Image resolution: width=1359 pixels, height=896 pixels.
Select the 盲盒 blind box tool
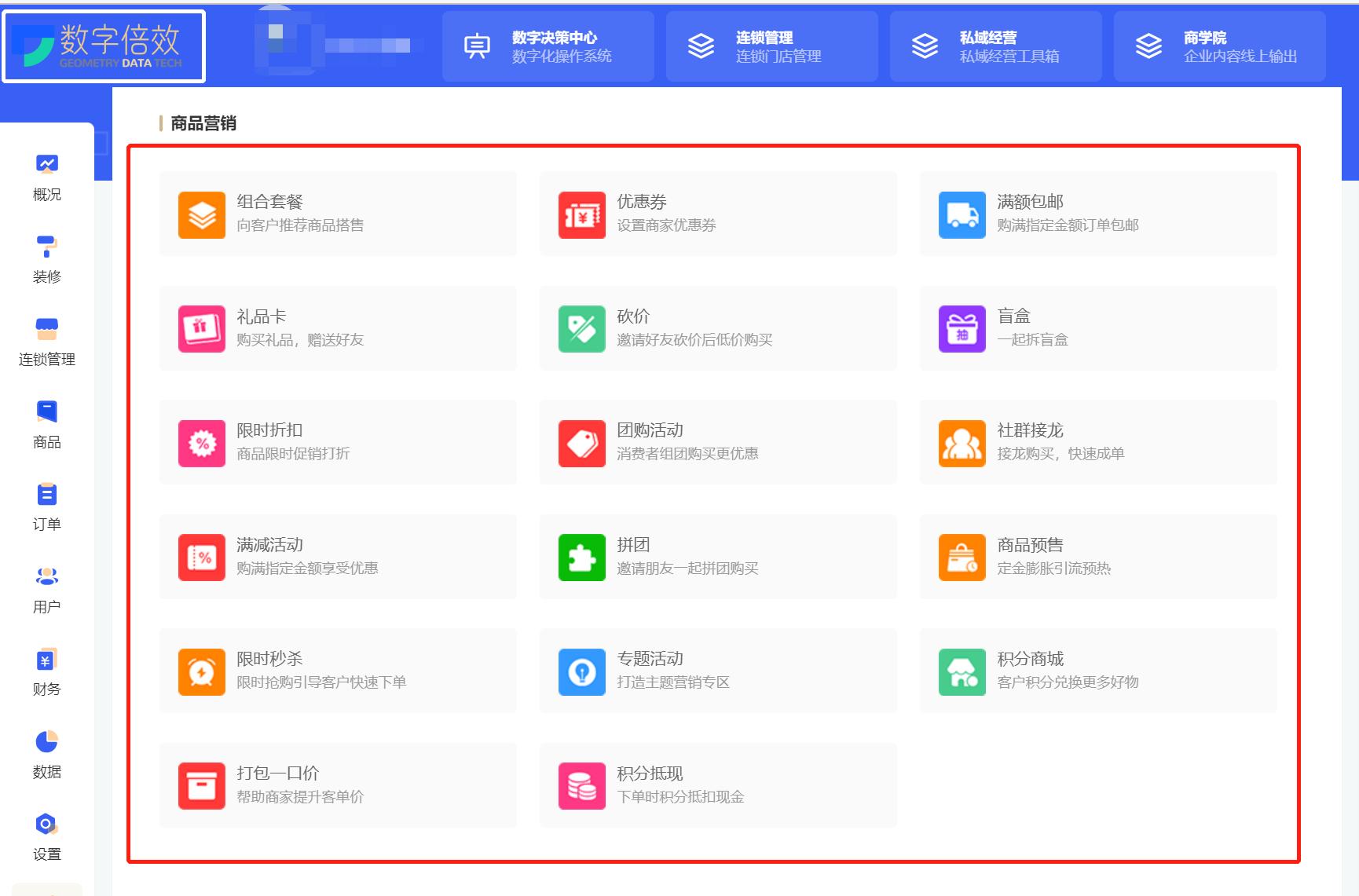1097,327
